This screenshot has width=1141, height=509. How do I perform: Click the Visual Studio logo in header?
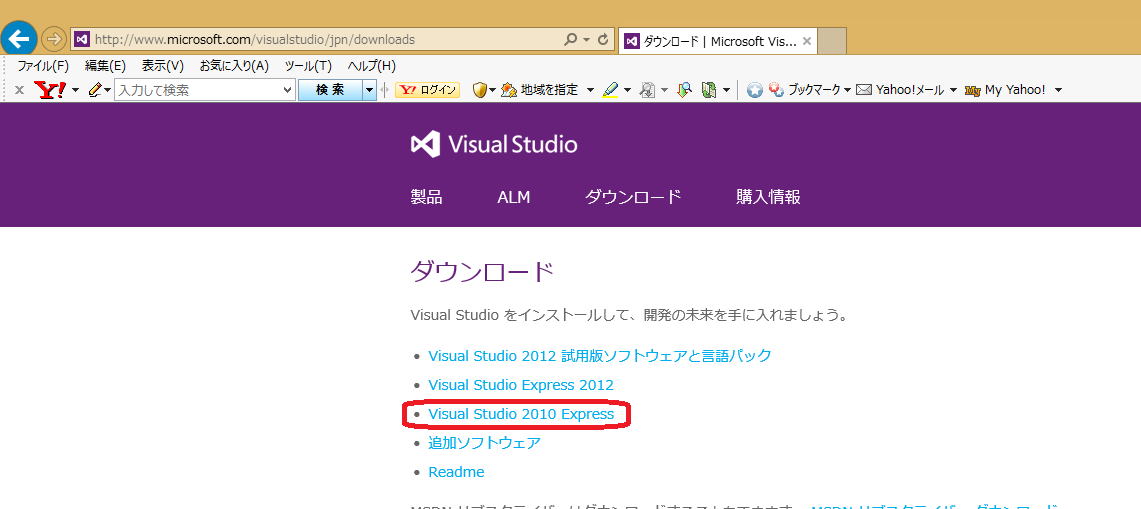click(494, 144)
